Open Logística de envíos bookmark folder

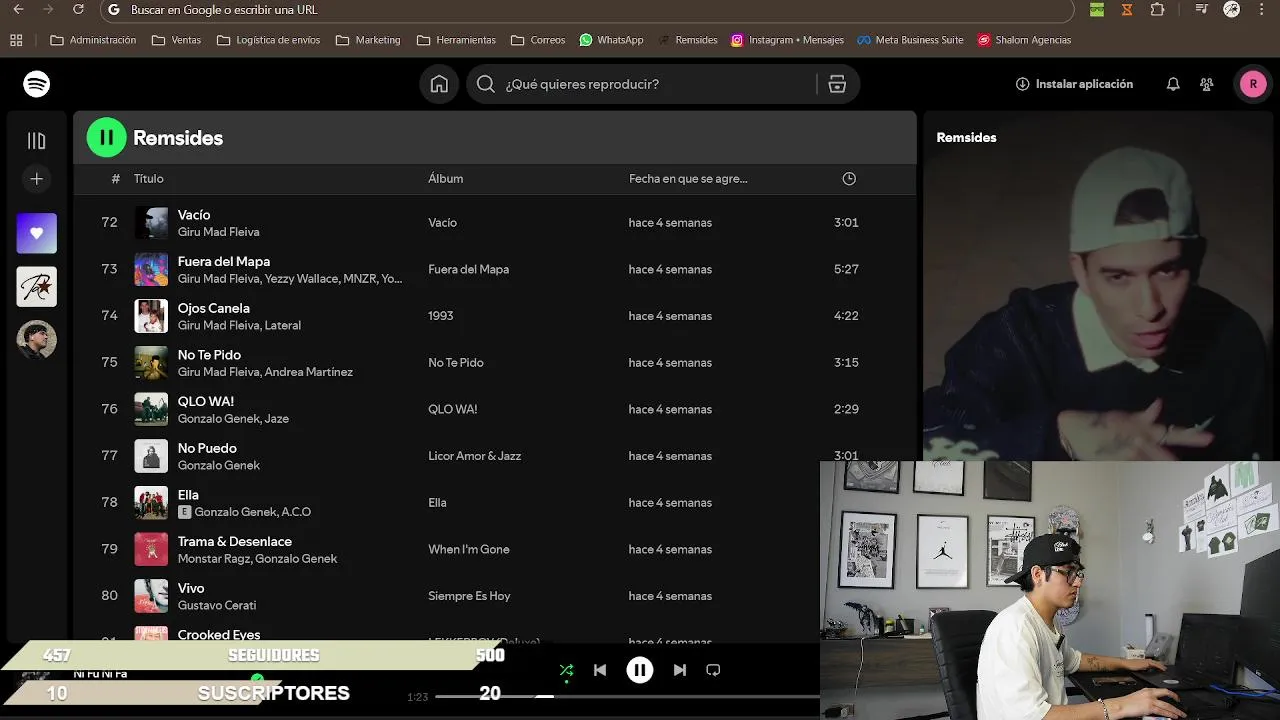coord(268,40)
